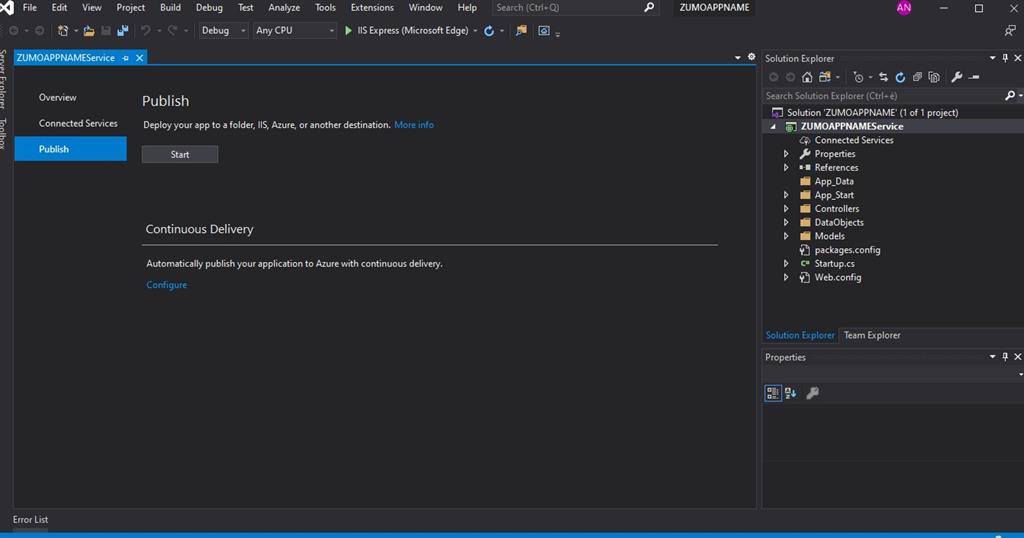Viewport: 1024px width, 538px height.
Task: Click Sync with Active Document icon
Action: [883, 77]
